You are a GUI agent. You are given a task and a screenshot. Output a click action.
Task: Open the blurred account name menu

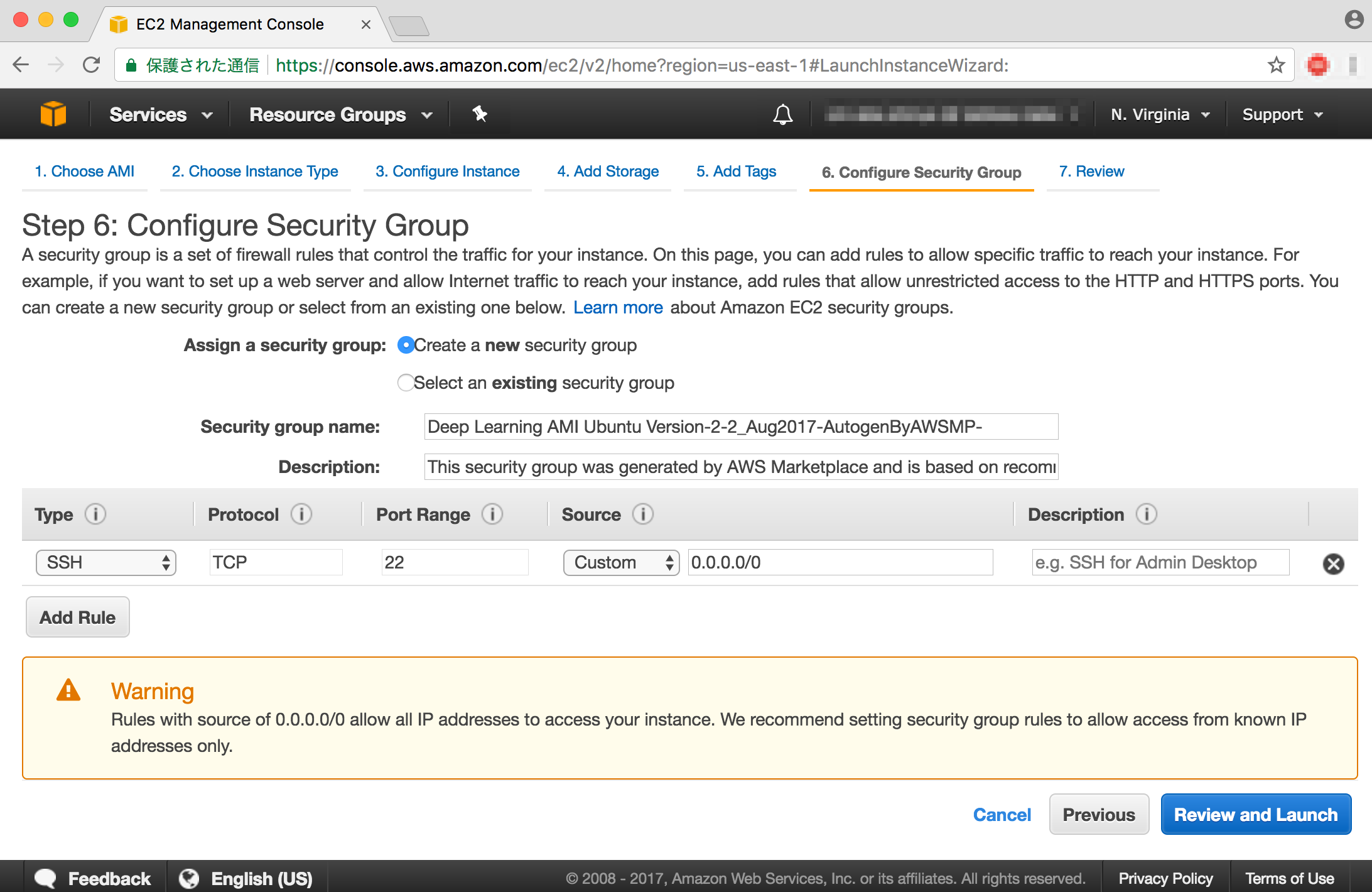coord(952,114)
